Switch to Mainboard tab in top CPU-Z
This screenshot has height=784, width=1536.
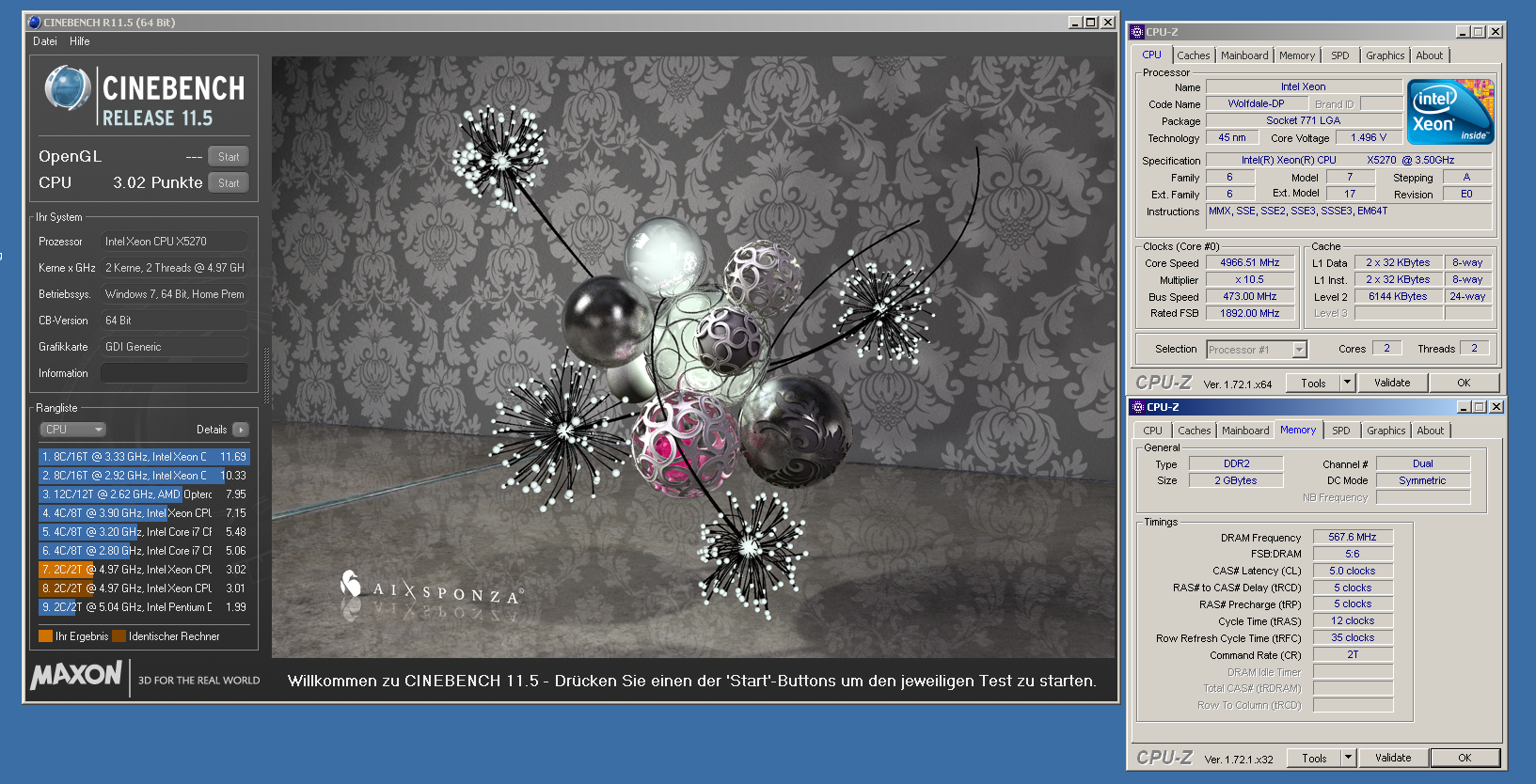(x=1244, y=55)
